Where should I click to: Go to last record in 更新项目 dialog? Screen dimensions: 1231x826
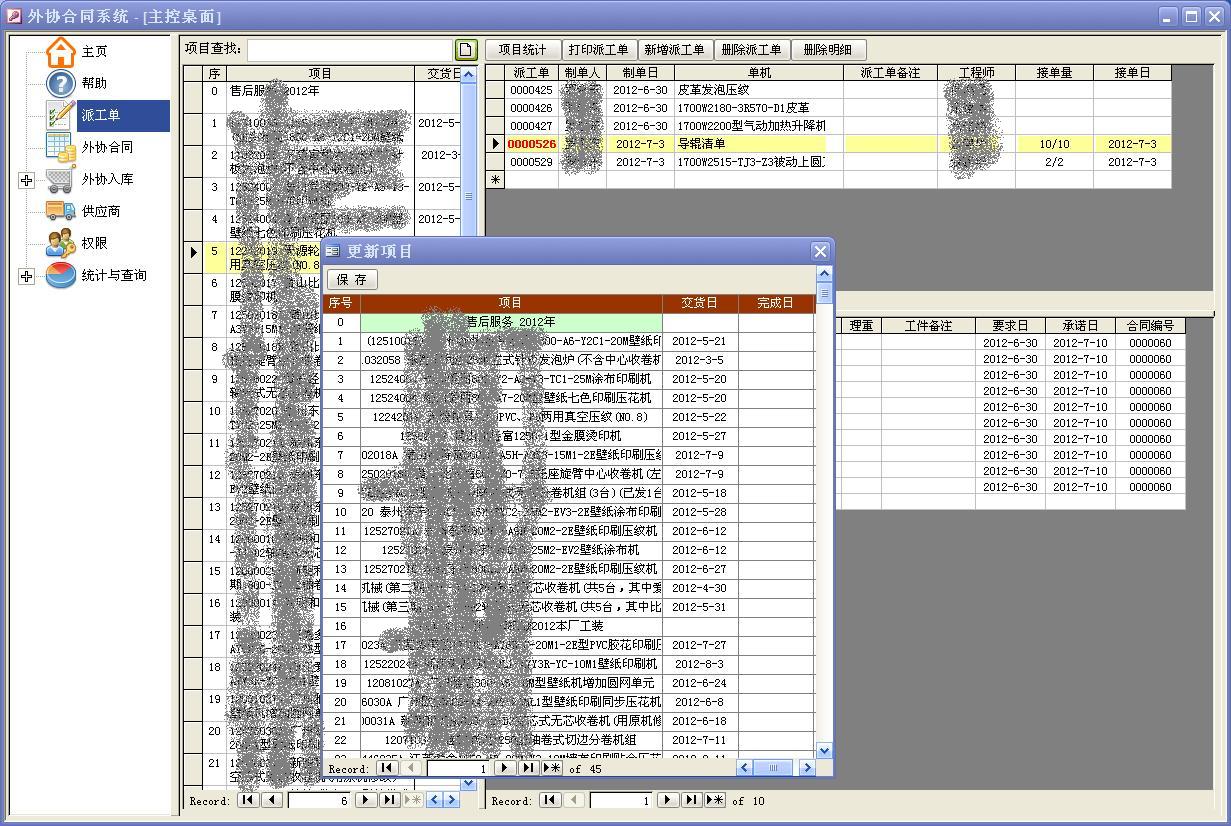tap(529, 768)
